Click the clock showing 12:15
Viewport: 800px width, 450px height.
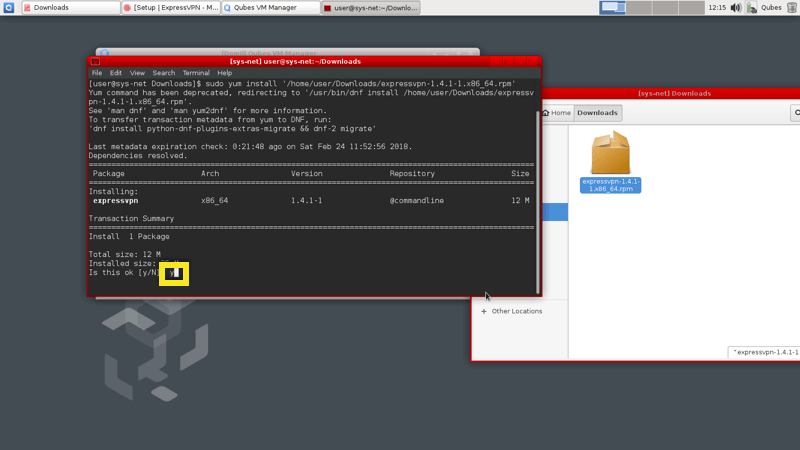click(x=717, y=8)
